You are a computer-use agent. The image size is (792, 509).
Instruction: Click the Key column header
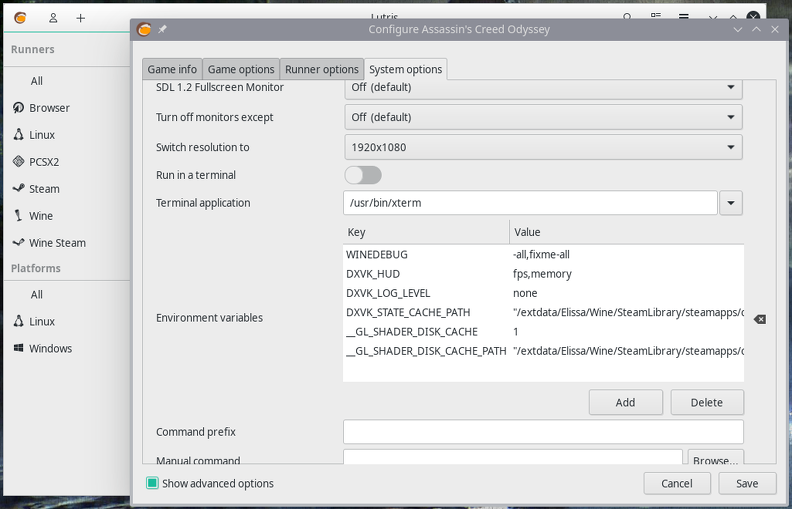pyautogui.click(x=426, y=232)
